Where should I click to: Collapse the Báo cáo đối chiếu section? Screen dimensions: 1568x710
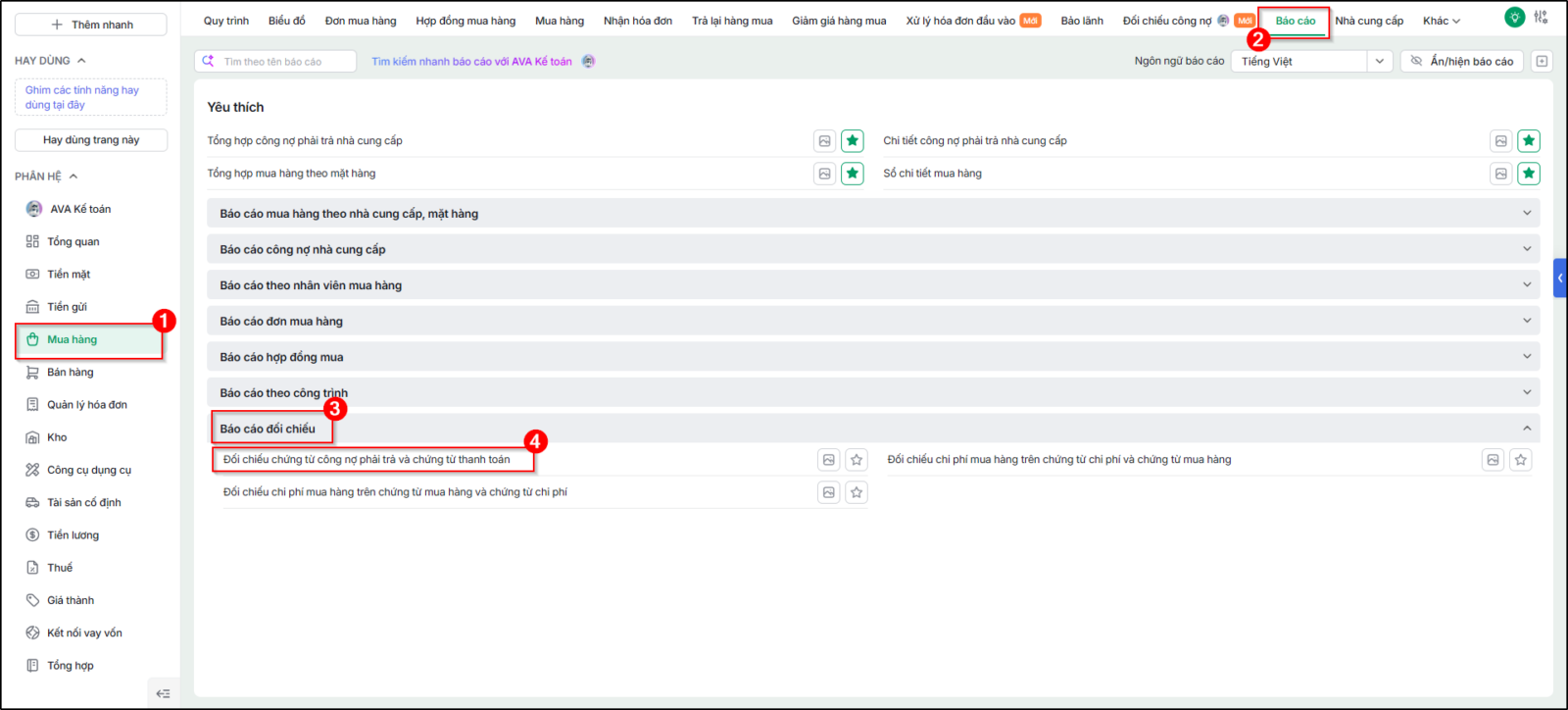coord(1527,429)
